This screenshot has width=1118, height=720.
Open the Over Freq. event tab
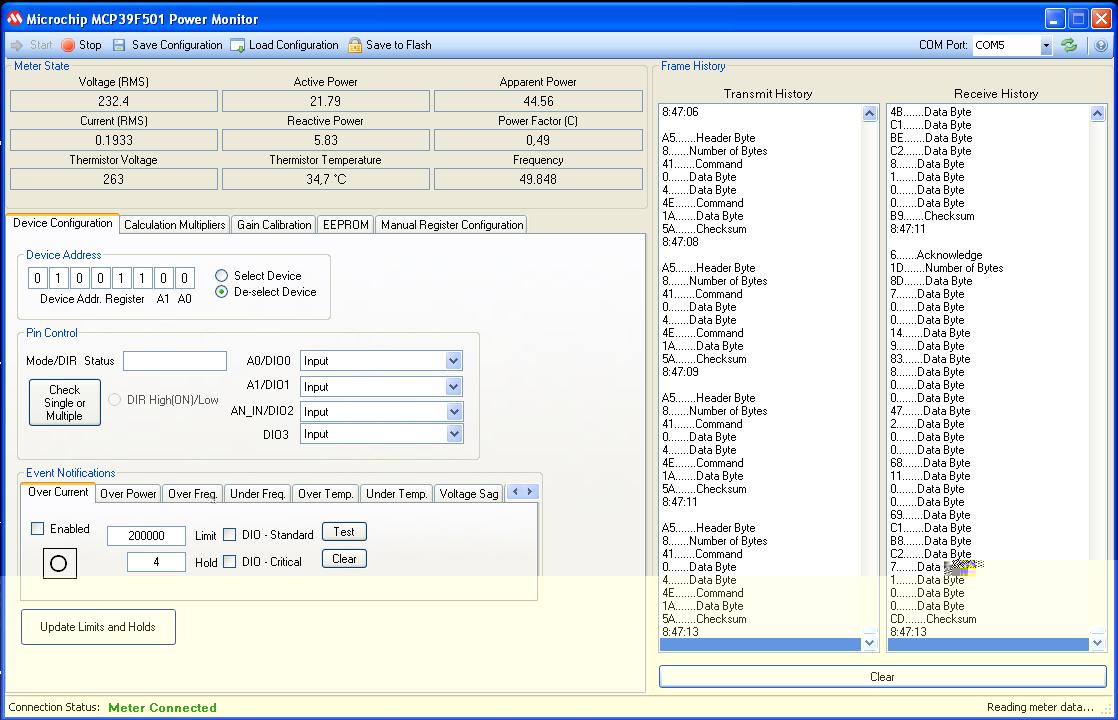click(192, 493)
